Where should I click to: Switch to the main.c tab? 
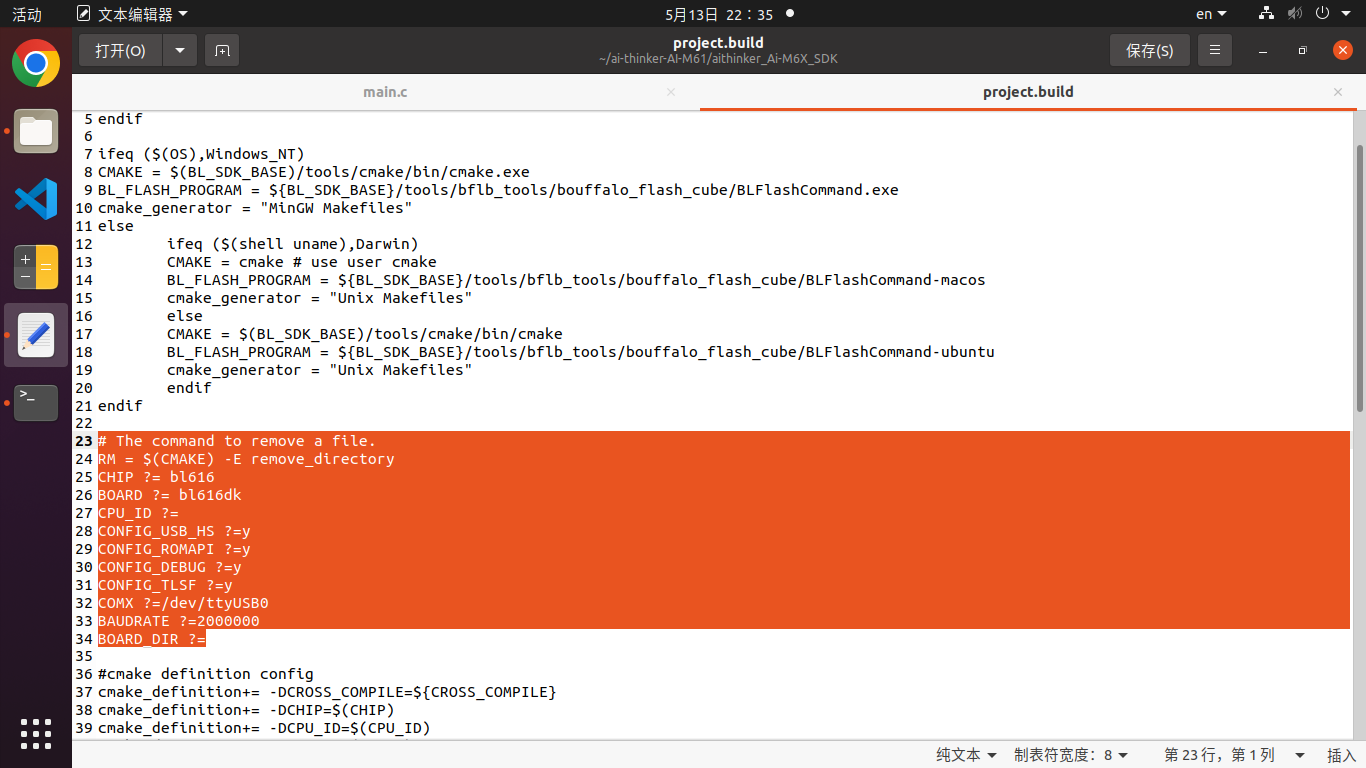[x=385, y=92]
